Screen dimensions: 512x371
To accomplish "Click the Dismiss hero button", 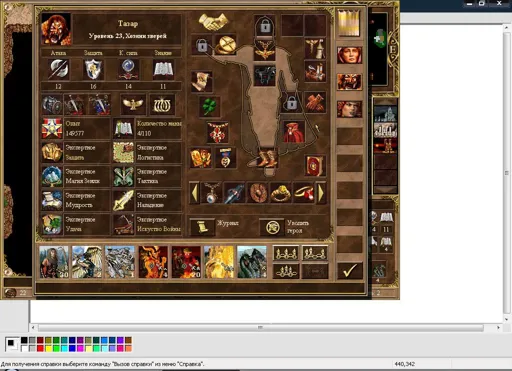I will tap(272, 227).
